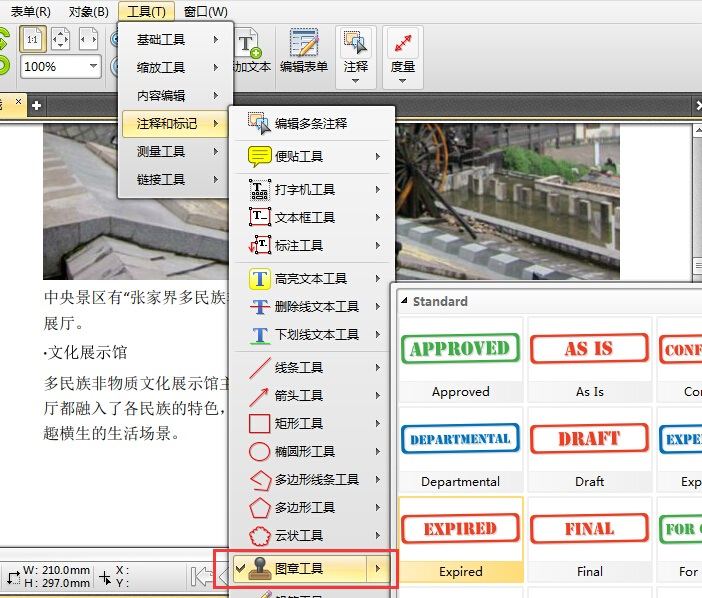Open the 内容编辑 submenu
Viewport: 702px width, 598px height.
pyautogui.click(x=175, y=95)
